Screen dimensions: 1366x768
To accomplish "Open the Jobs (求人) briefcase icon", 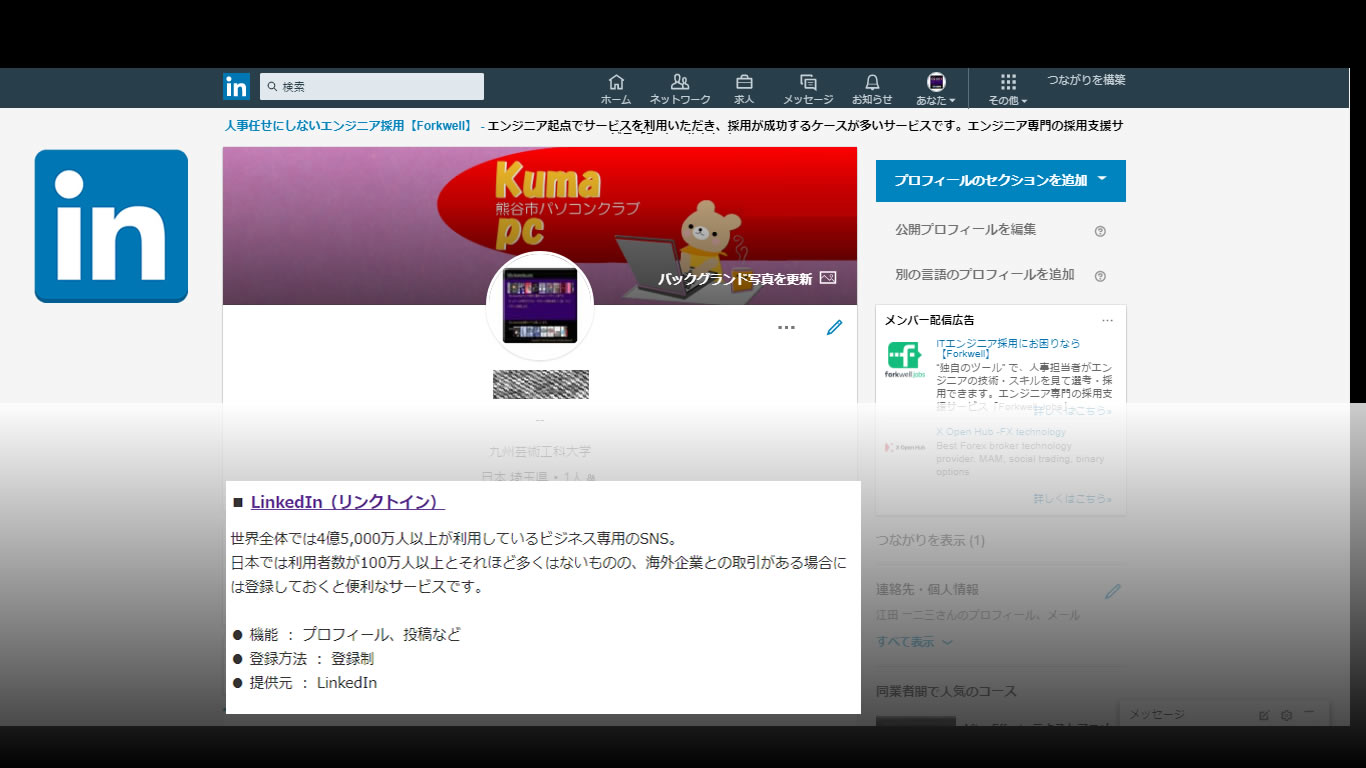I will (x=744, y=89).
